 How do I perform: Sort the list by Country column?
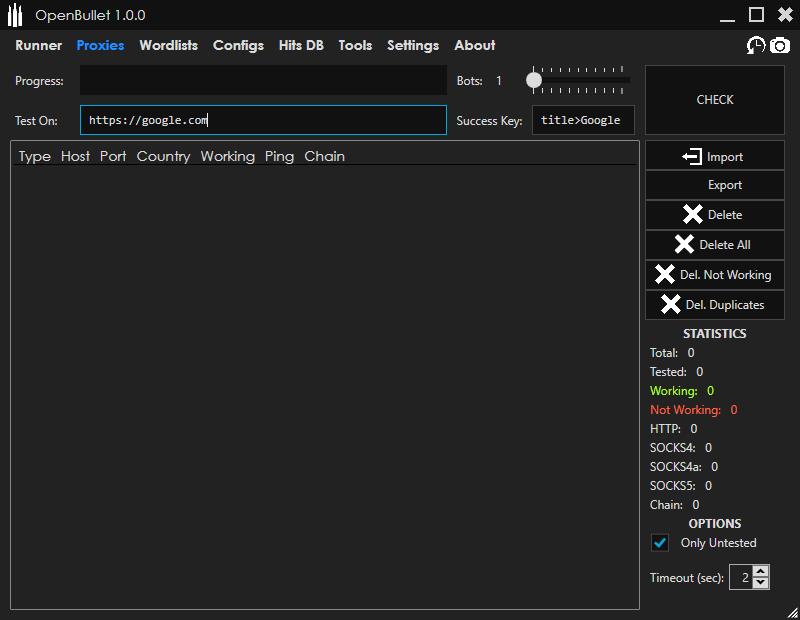(163, 156)
